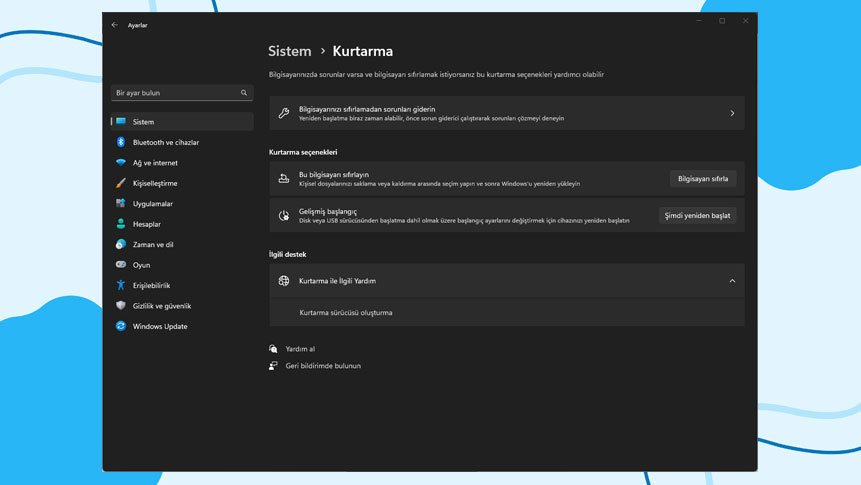Collapse Kurtarma ile İlgili Yardım section
This screenshot has height=485, width=861.
point(732,281)
